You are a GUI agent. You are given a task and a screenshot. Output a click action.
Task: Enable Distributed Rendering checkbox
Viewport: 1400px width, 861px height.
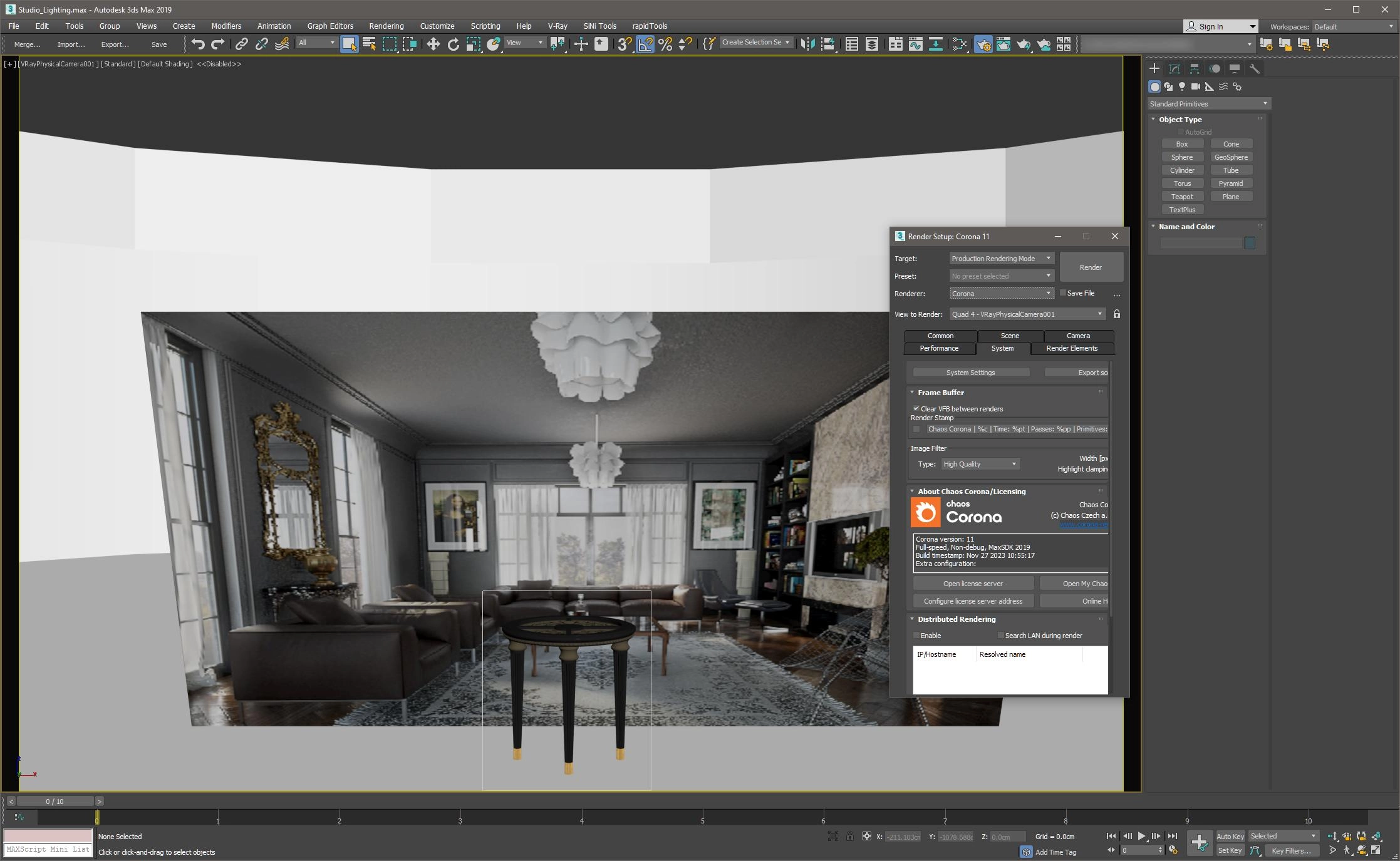coord(916,635)
